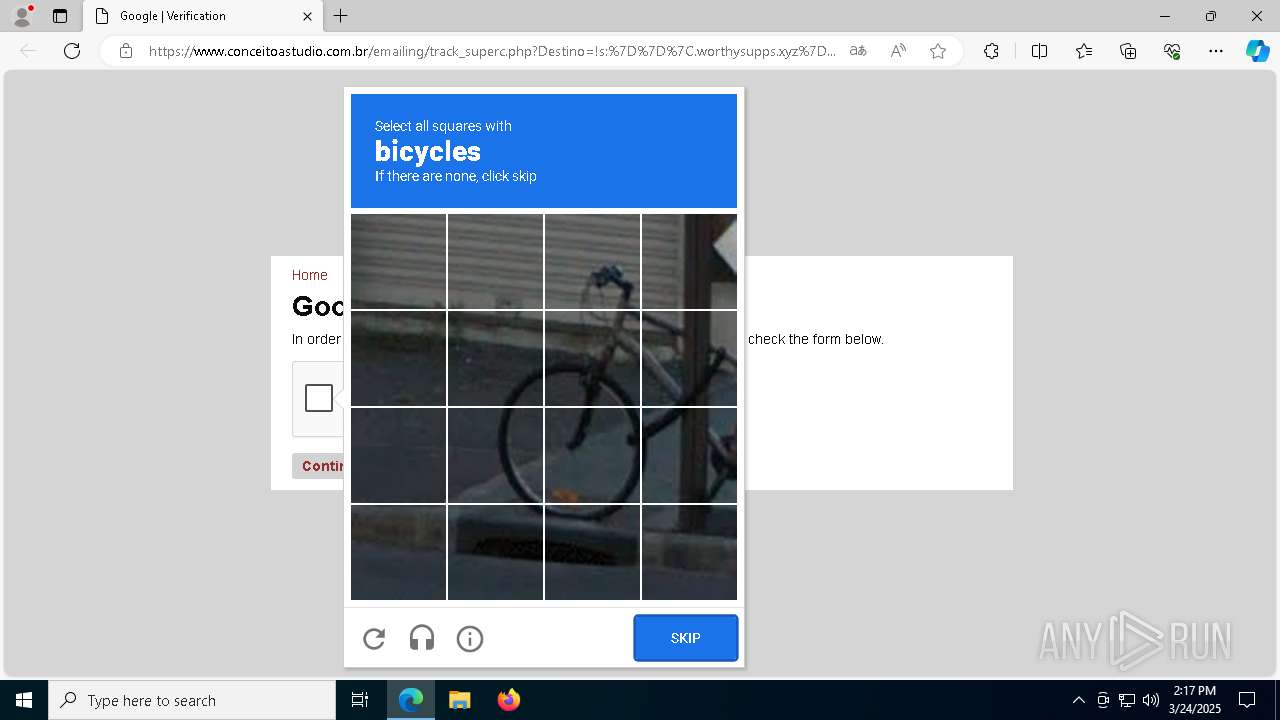Switch to audio challenge headphones icon
1280x720 pixels.
pos(422,638)
